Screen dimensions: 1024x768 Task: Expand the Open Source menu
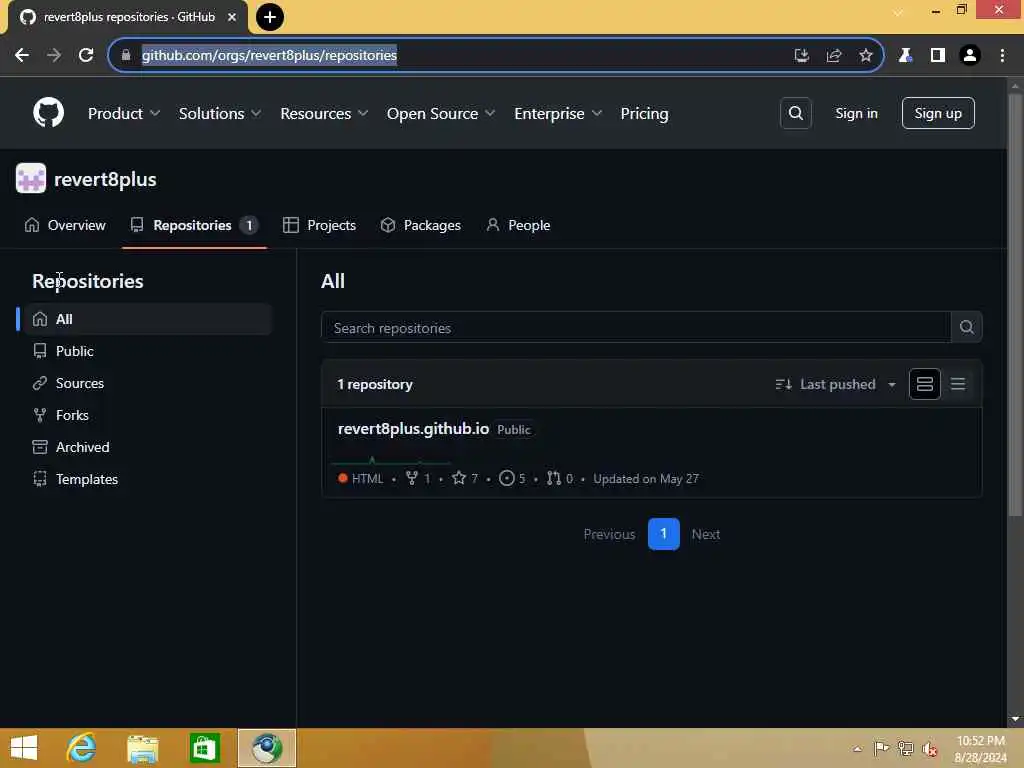pos(441,114)
